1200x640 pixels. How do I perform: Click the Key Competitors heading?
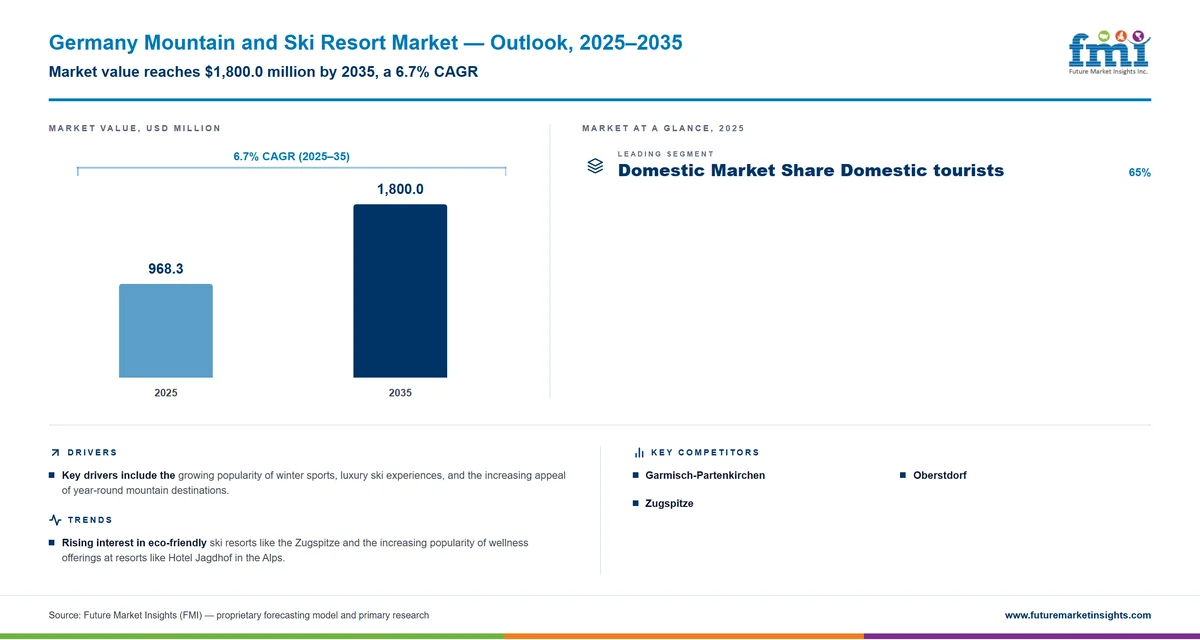pos(705,453)
